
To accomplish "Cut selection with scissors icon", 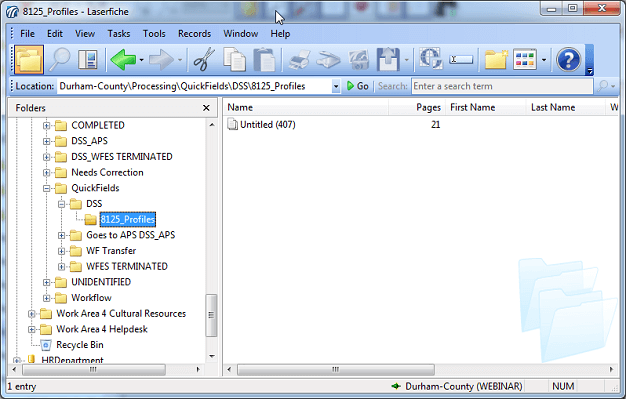I will (x=204, y=60).
